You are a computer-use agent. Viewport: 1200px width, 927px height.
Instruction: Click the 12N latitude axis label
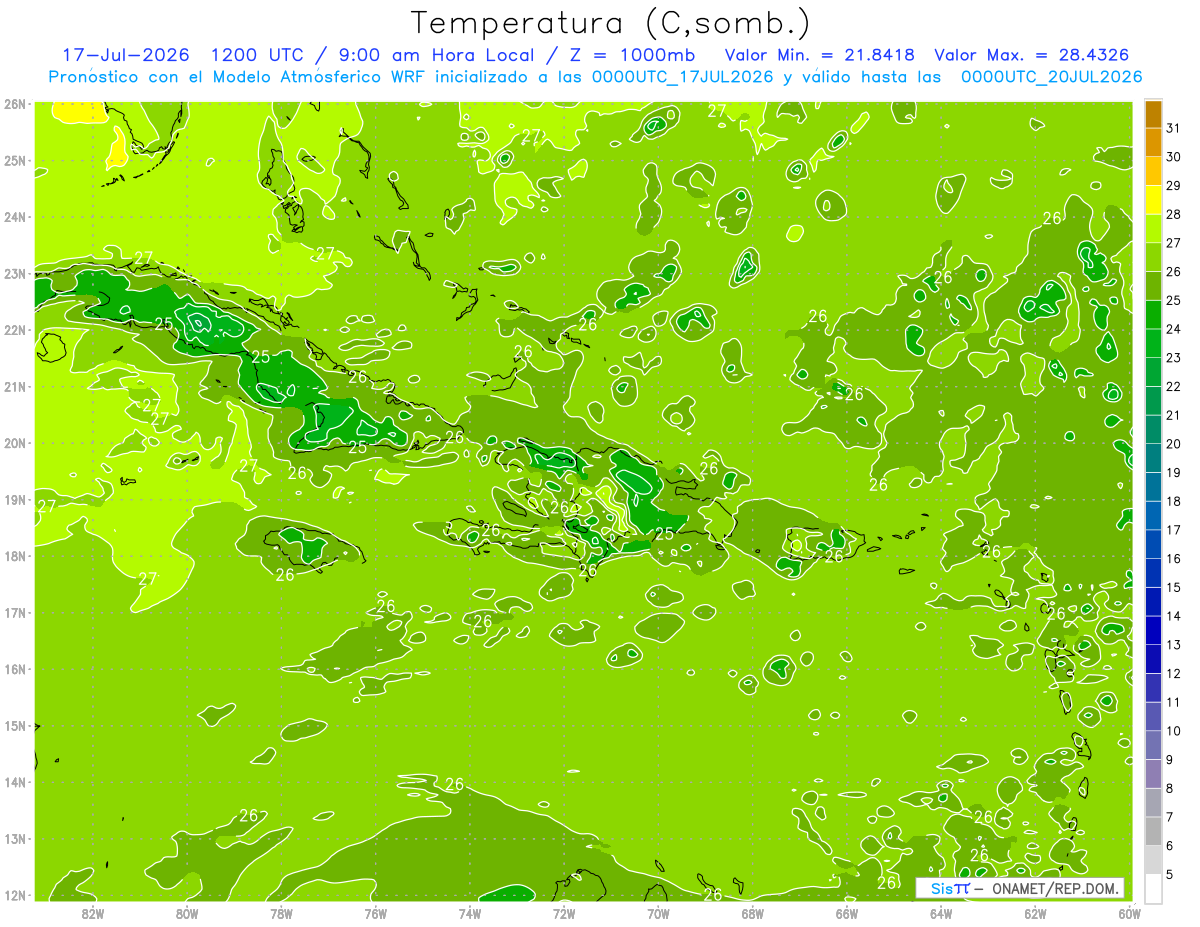click(x=14, y=895)
